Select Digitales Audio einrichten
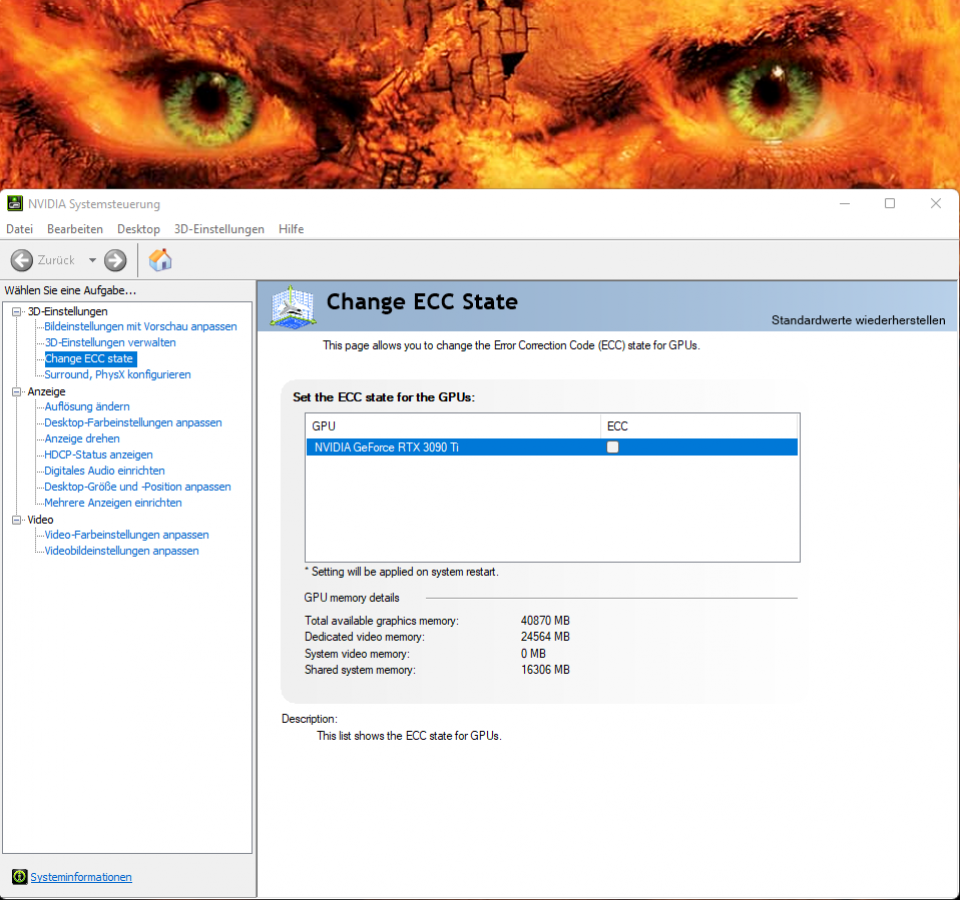This screenshot has width=960, height=900. coord(105,470)
